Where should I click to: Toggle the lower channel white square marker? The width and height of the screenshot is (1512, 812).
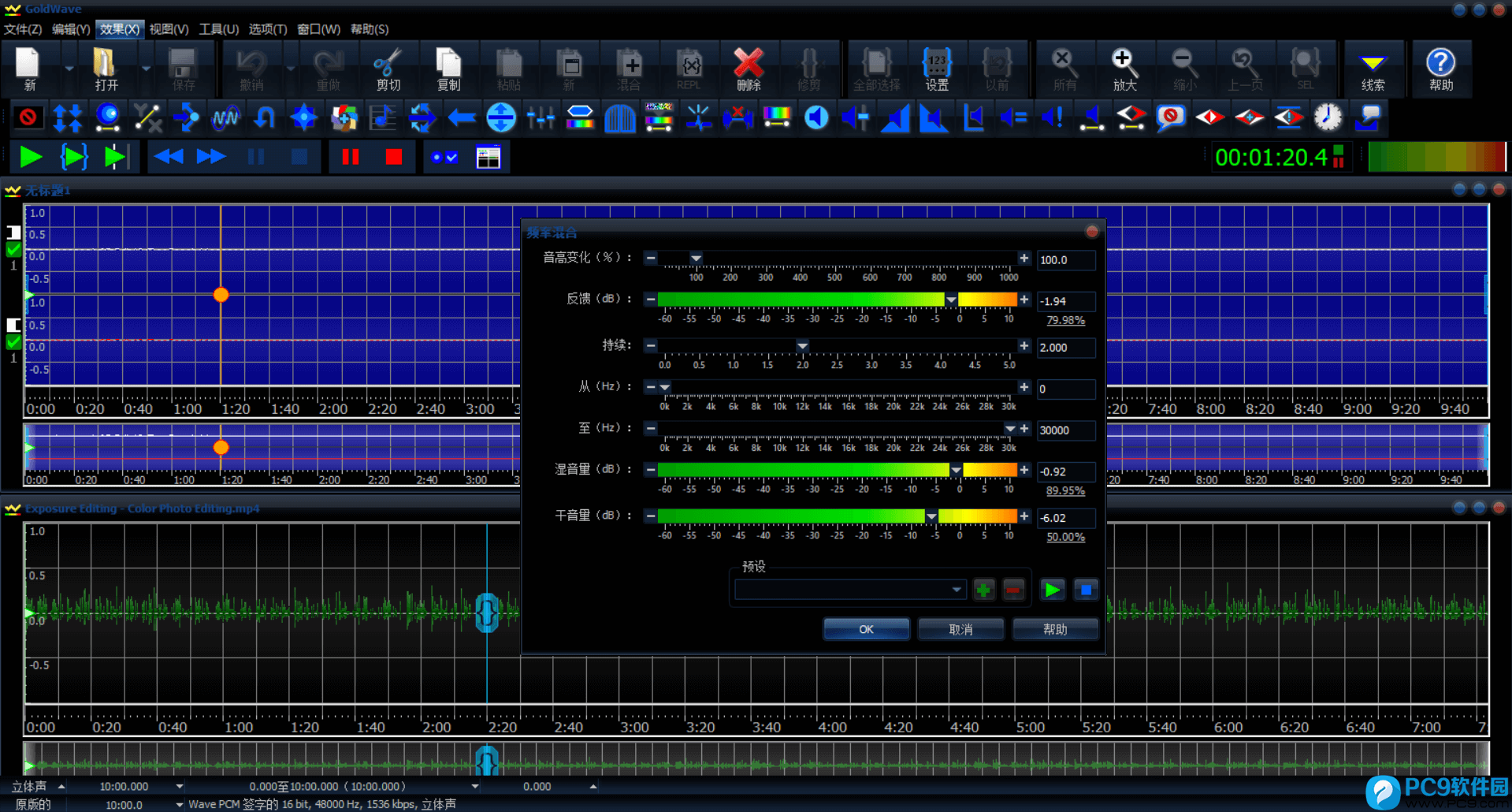[x=13, y=325]
